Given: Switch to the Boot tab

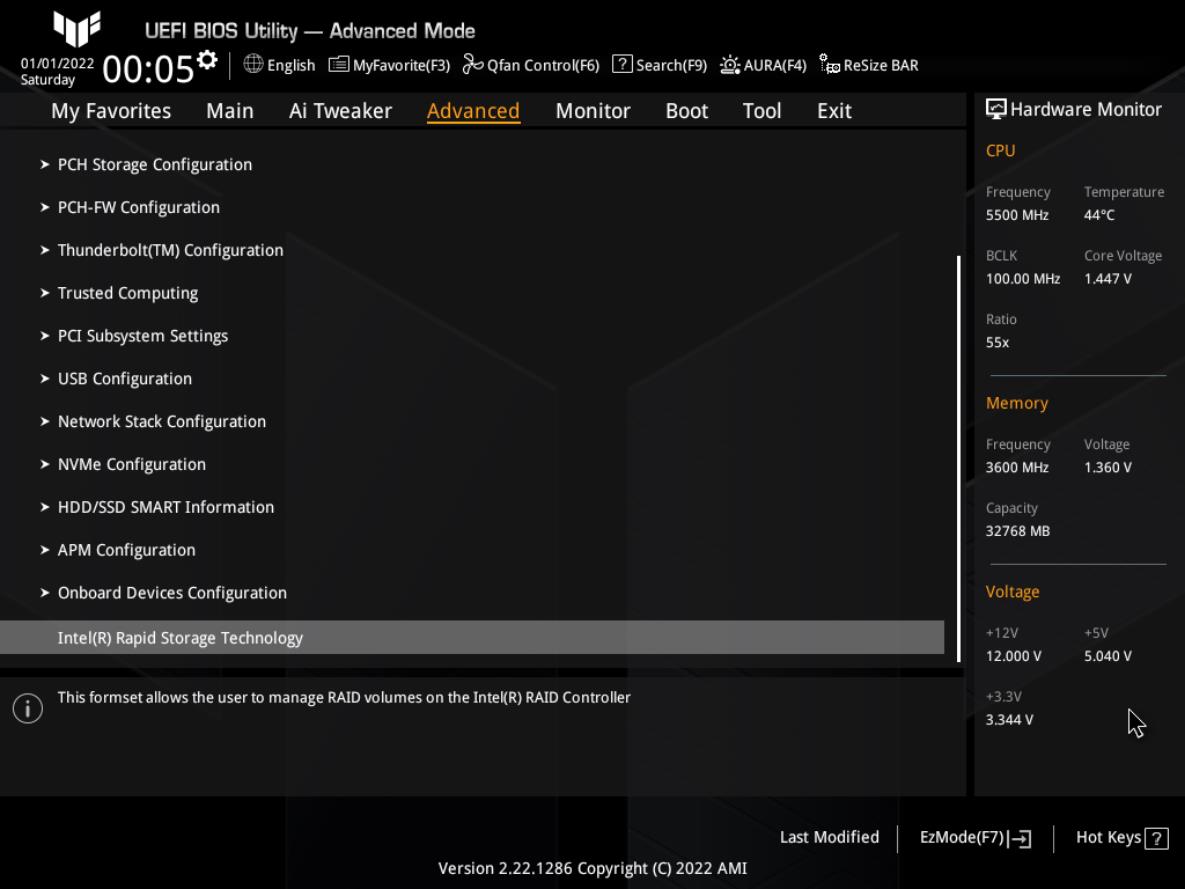Looking at the screenshot, I should [x=686, y=111].
